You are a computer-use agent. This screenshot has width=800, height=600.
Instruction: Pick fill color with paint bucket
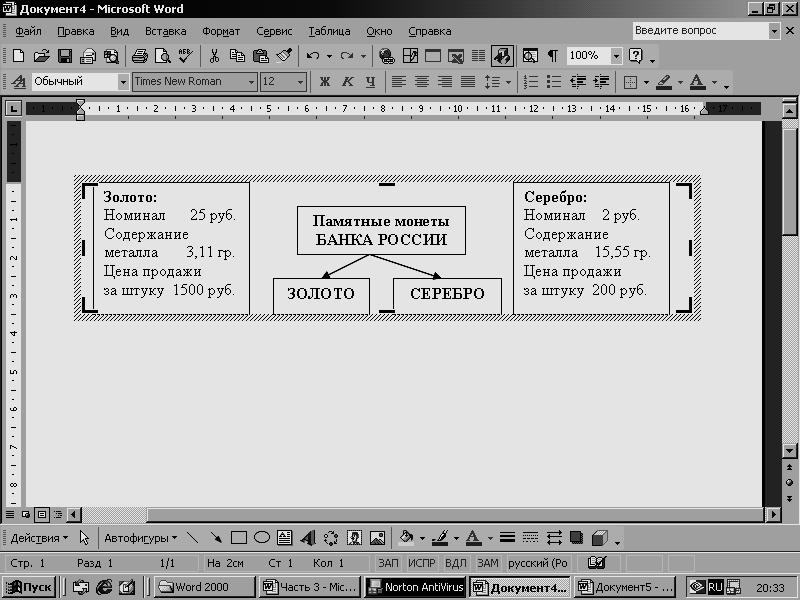tap(406, 538)
